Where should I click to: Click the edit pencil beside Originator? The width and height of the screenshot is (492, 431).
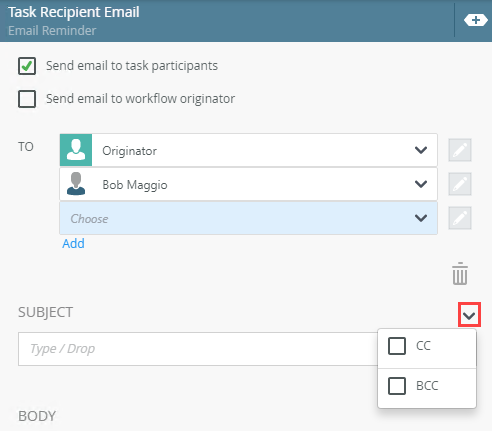point(460,150)
